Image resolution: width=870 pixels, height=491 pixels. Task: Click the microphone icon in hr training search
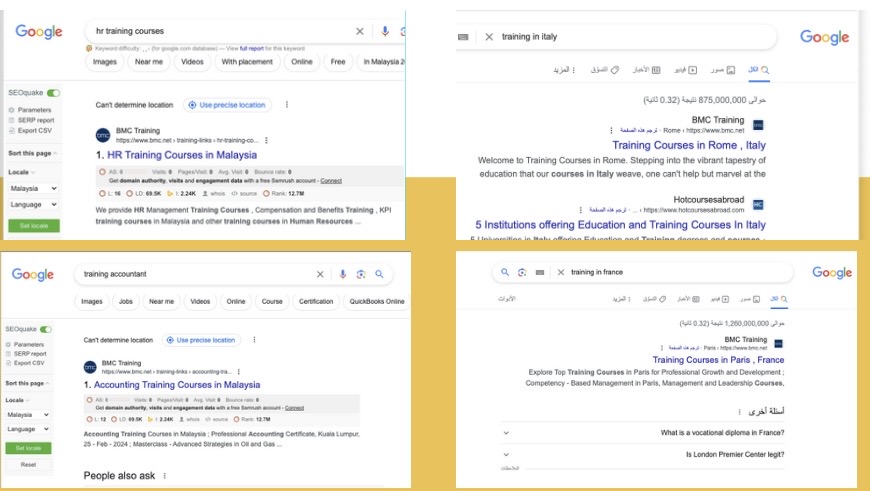click(x=385, y=31)
